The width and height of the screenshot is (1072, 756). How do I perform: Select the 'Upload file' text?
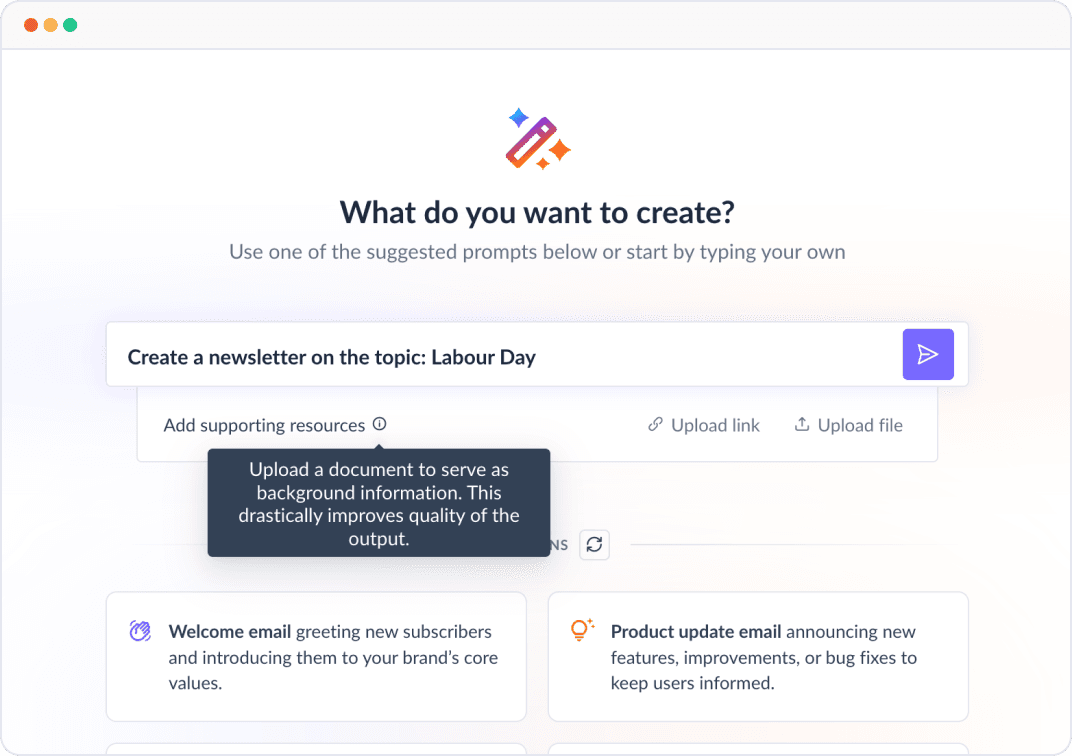pos(860,425)
